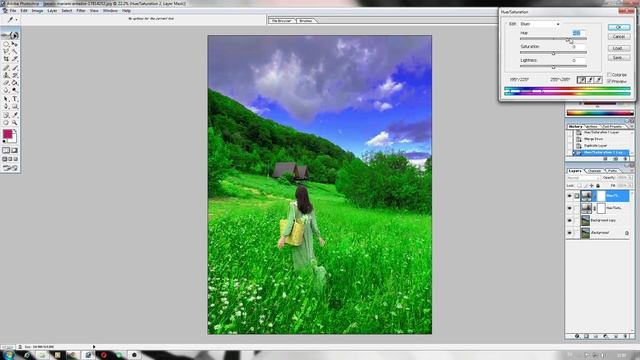Click the Add to Sample eyedropper
640x360 pixels.
pyautogui.click(x=590, y=80)
